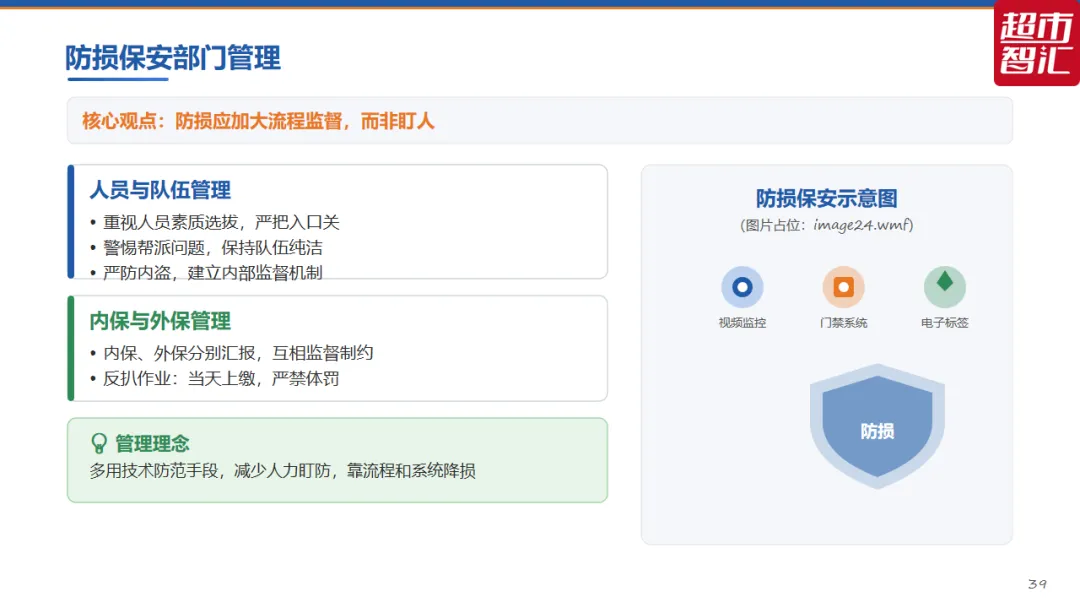This screenshot has height=608, width=1080.
Task: Click the 防损保安示意图 panel title
Action: pyautogui.click(x=827, y=198)
